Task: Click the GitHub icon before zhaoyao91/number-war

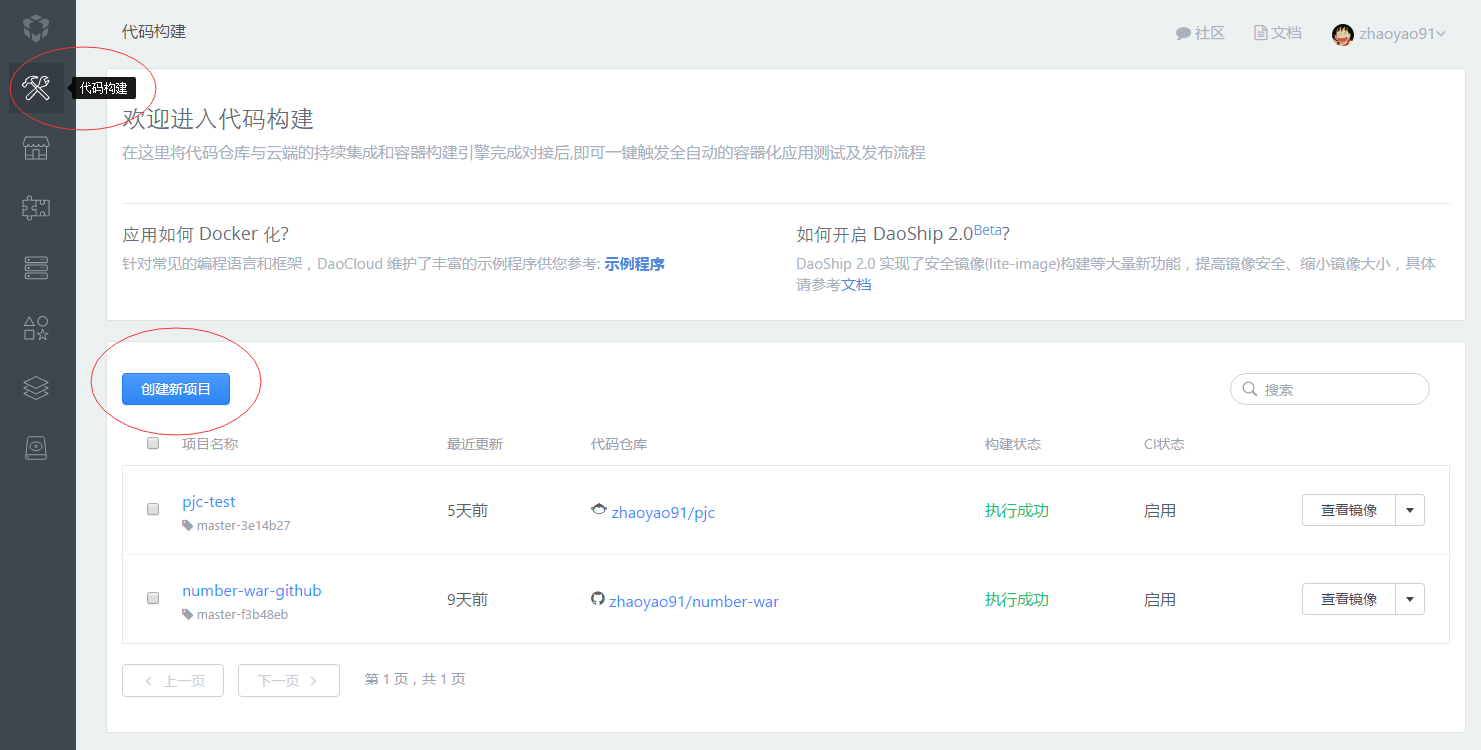Action: 598,599
